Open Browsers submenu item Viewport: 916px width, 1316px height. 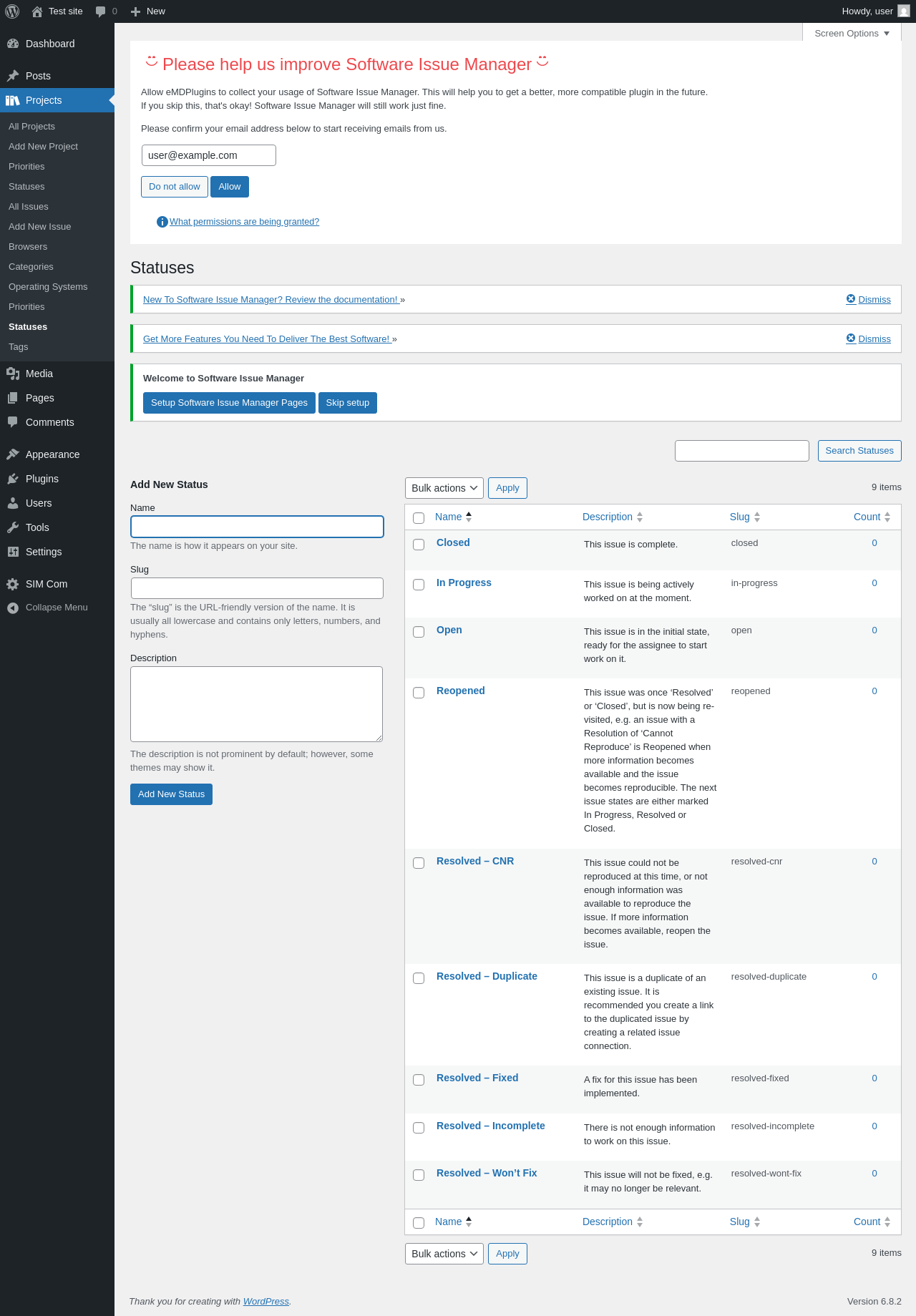[28, 246]
